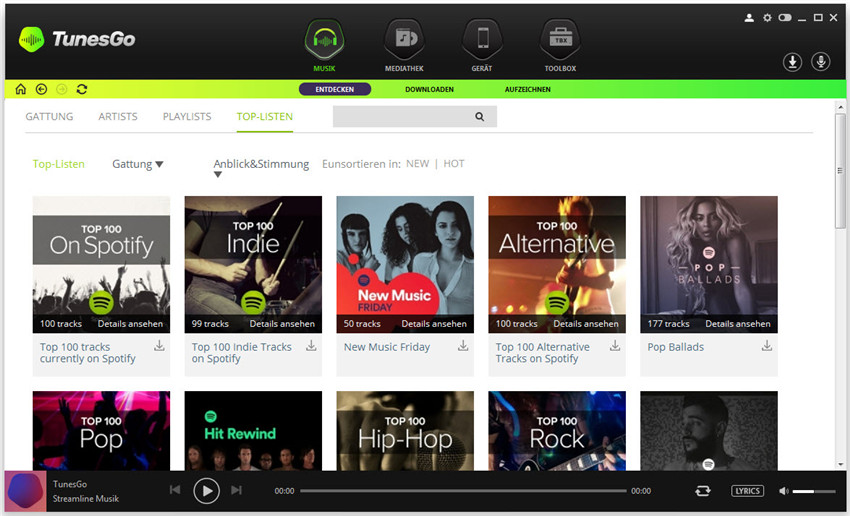The width and height of the screenshot is (850, 516).
Task: Navigate forward with the right arrow
Action: (62, 89)
